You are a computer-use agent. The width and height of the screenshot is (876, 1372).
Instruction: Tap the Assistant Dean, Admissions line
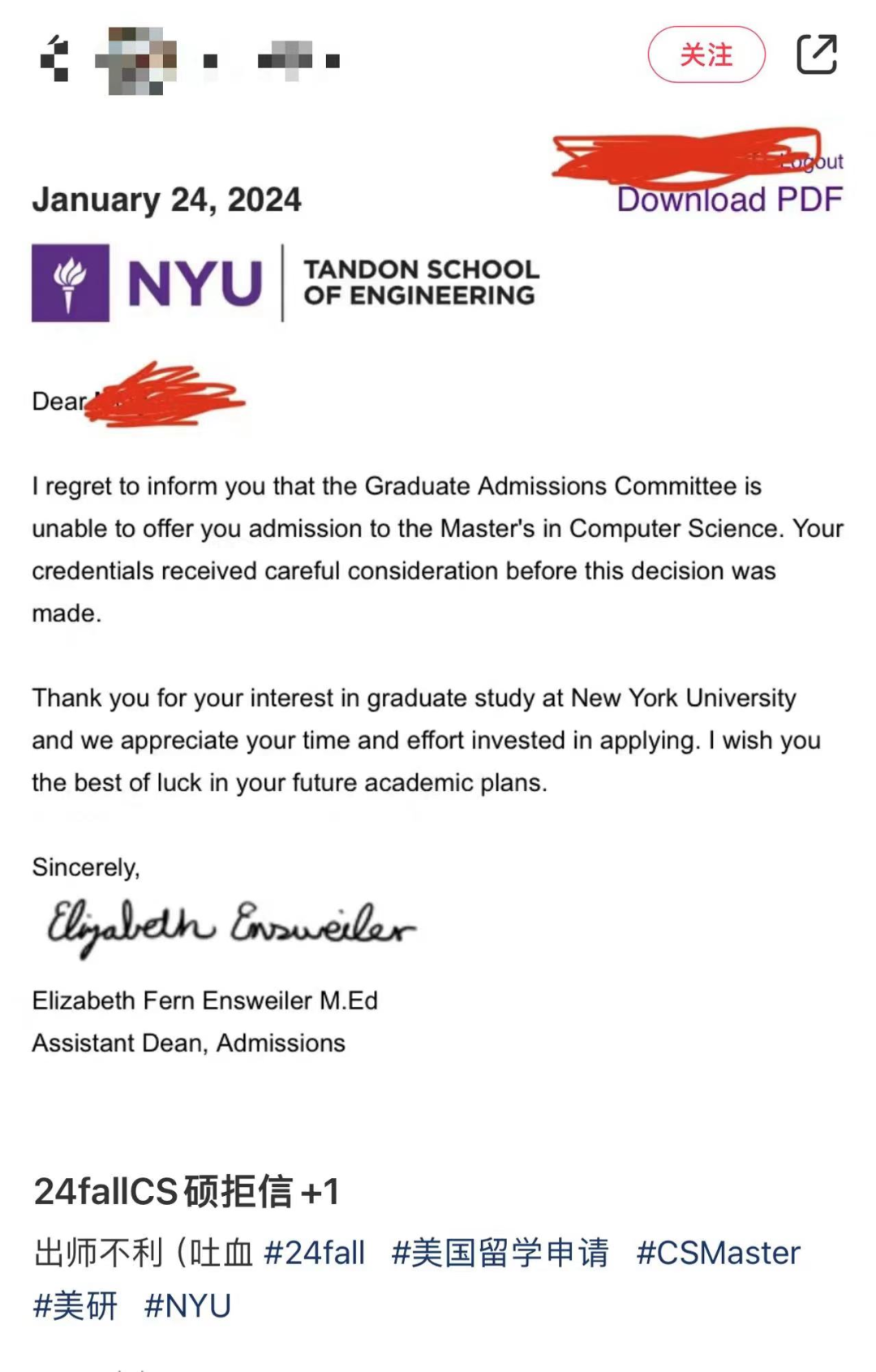coord(188,1043)
